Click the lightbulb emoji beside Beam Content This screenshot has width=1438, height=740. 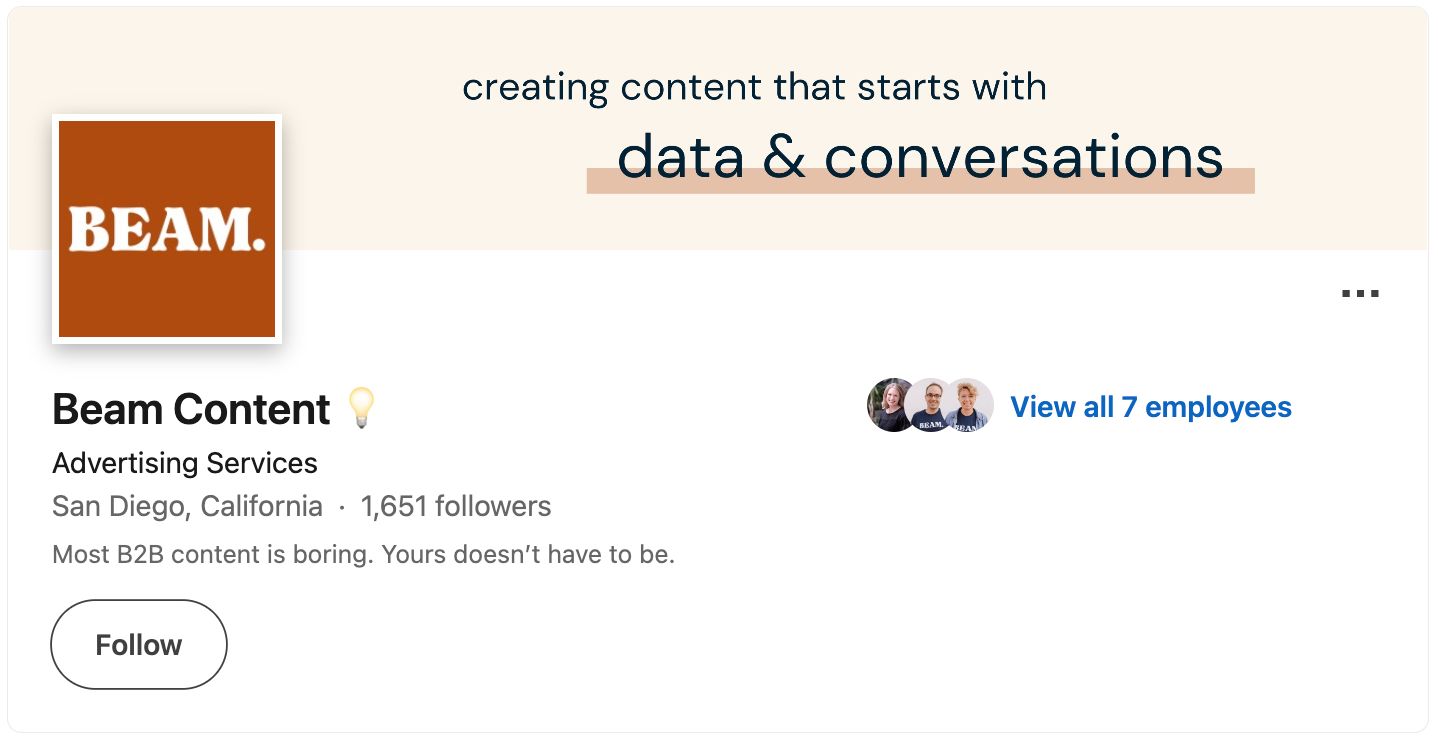click(x=361, y=409)
